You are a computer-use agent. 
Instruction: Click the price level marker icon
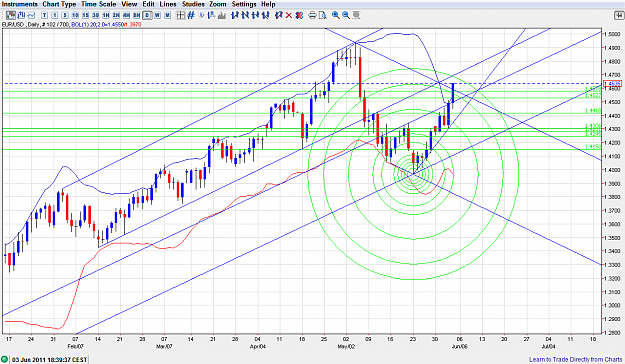click(212, 15)
